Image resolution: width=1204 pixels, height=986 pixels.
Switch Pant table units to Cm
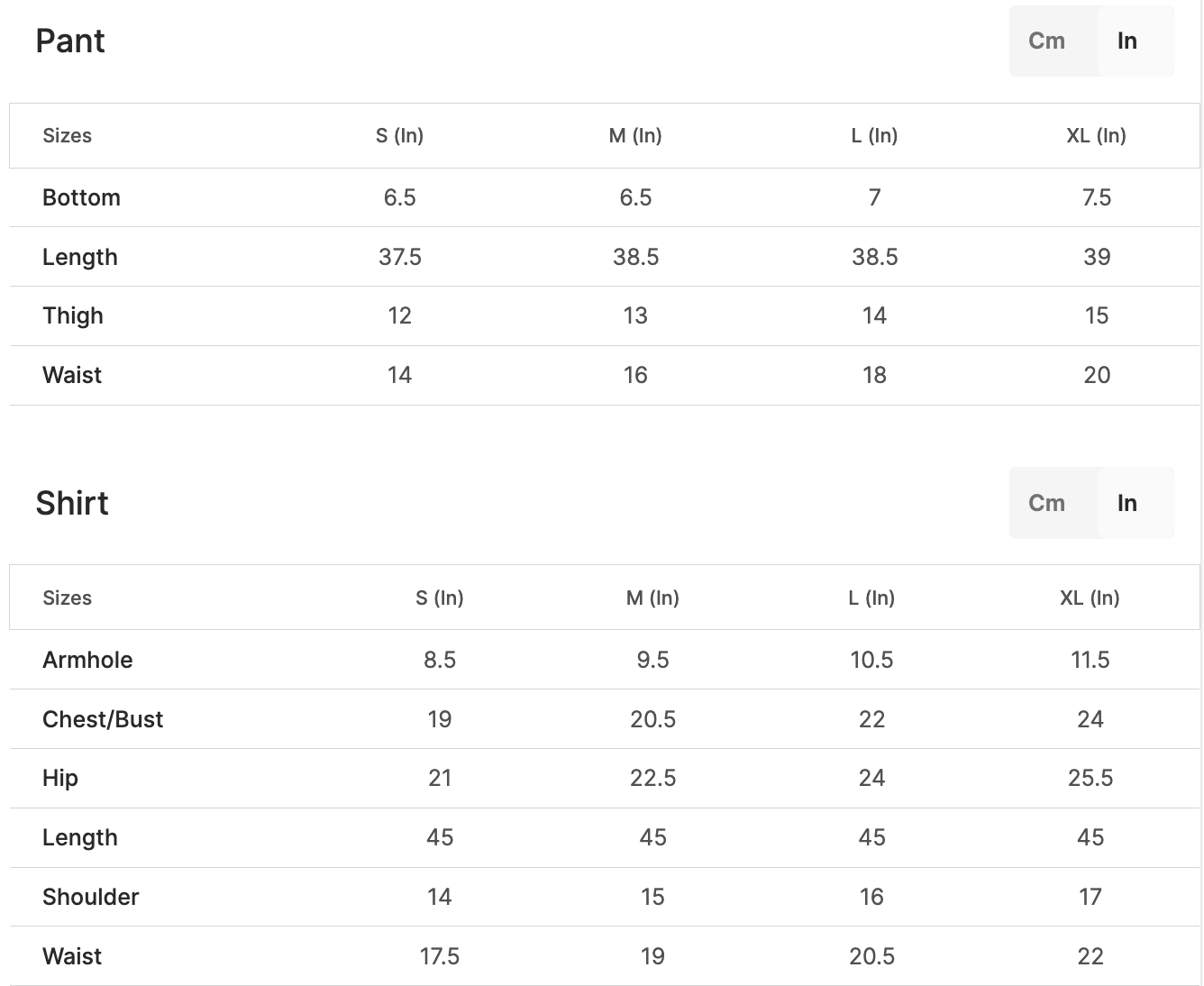1046,41
